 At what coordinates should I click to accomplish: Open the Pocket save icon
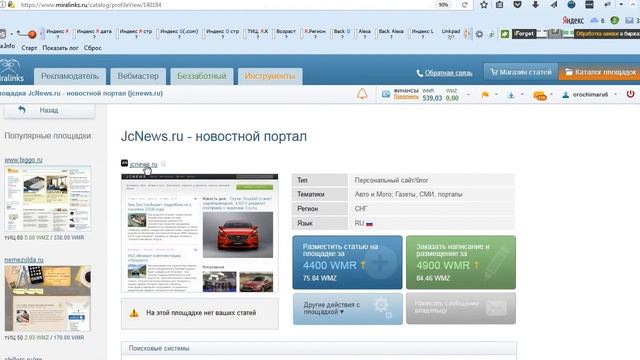[517, 5]
